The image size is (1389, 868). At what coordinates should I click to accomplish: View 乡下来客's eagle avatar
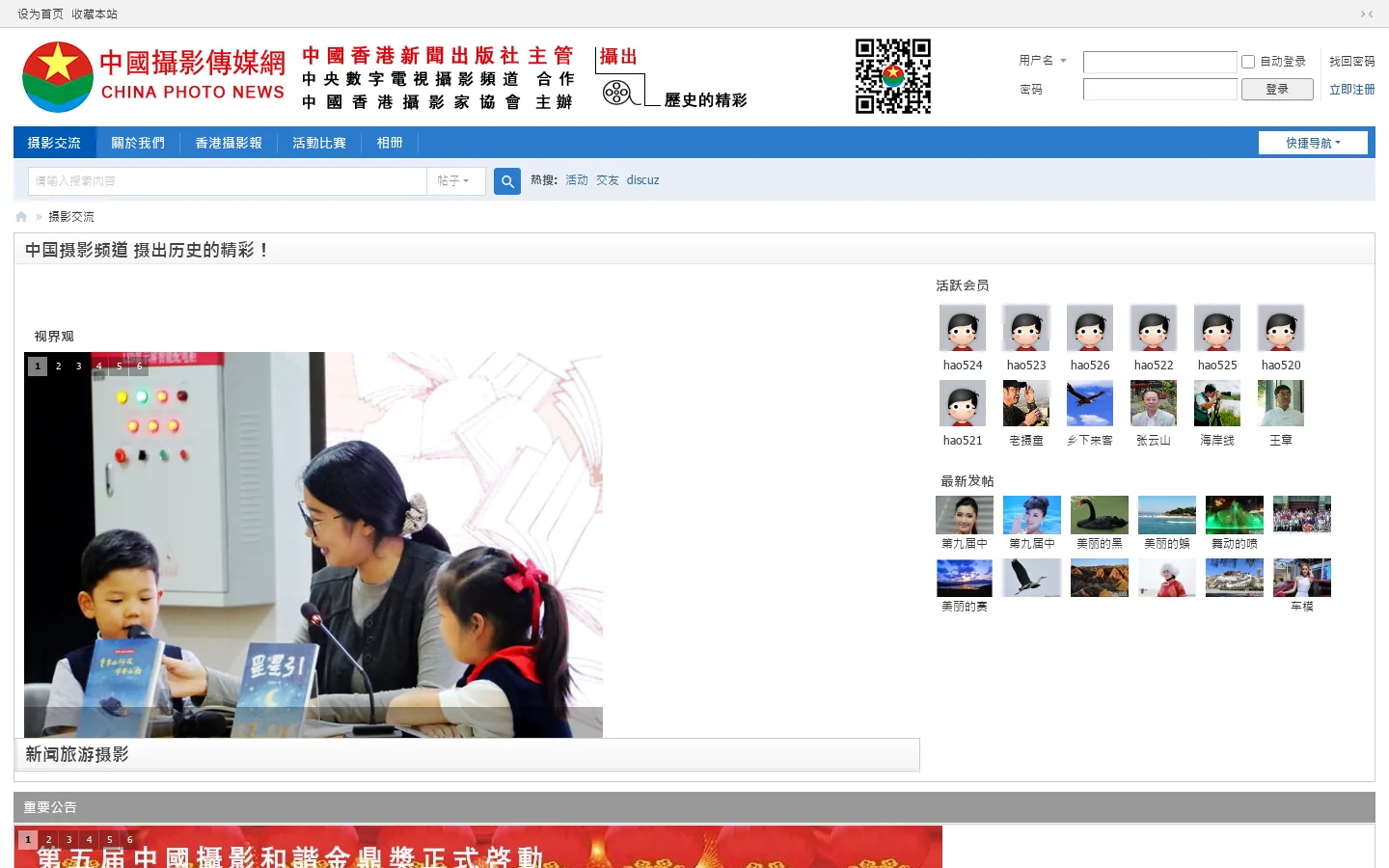coord(1090,403)
